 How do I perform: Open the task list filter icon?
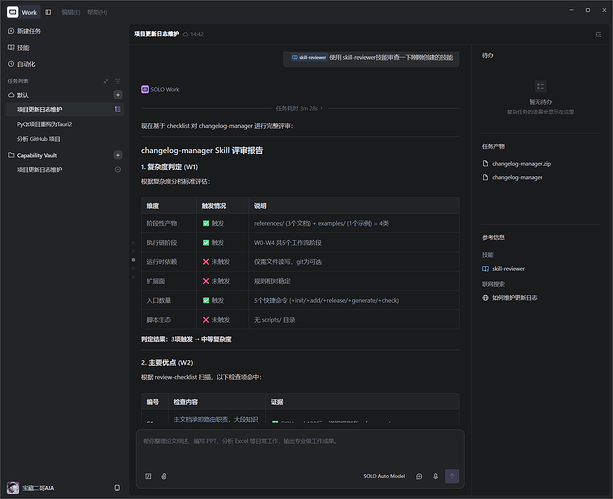pyautogui.click(x=118, y=81)
